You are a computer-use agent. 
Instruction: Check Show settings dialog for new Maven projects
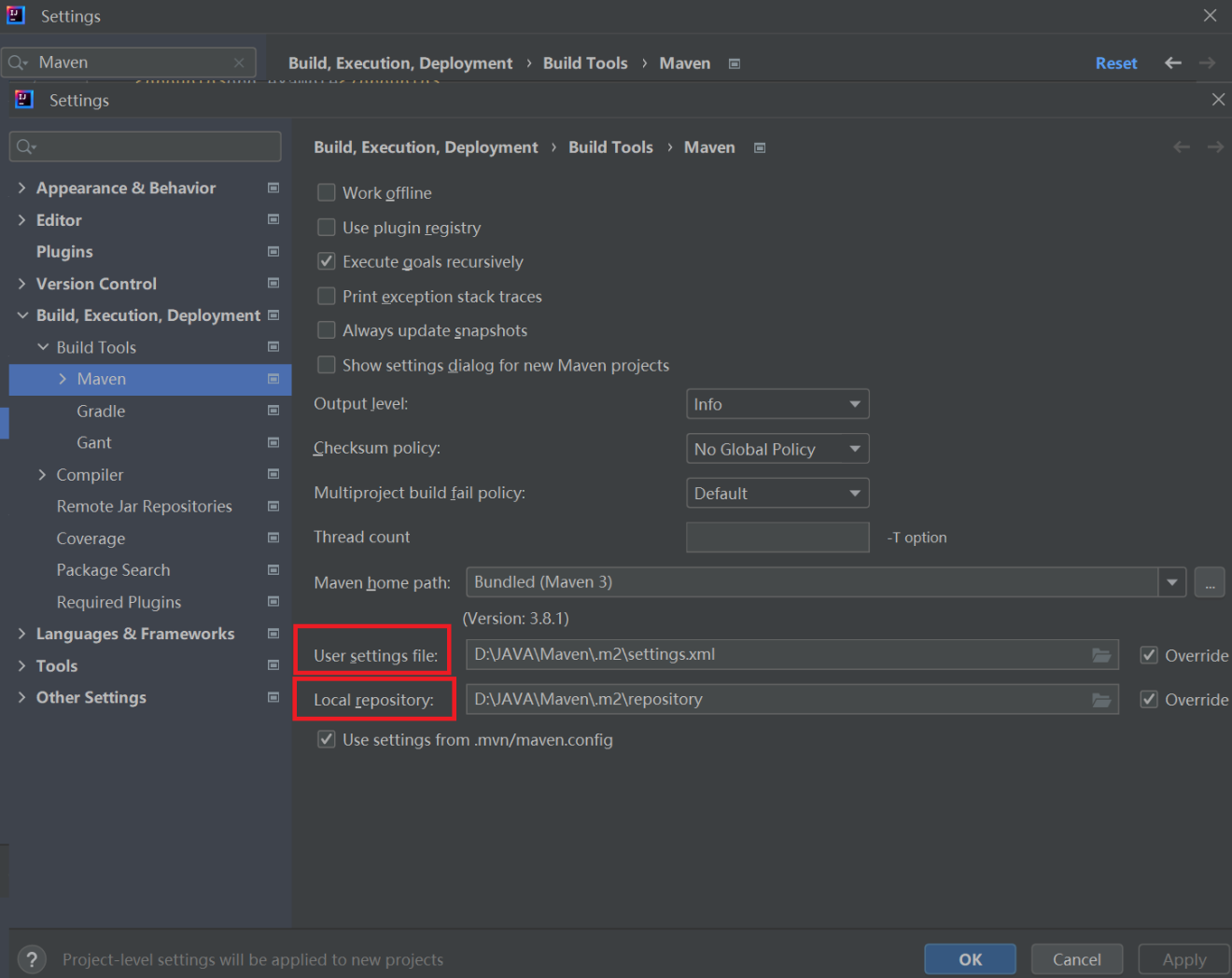click(x=327, y=365)
